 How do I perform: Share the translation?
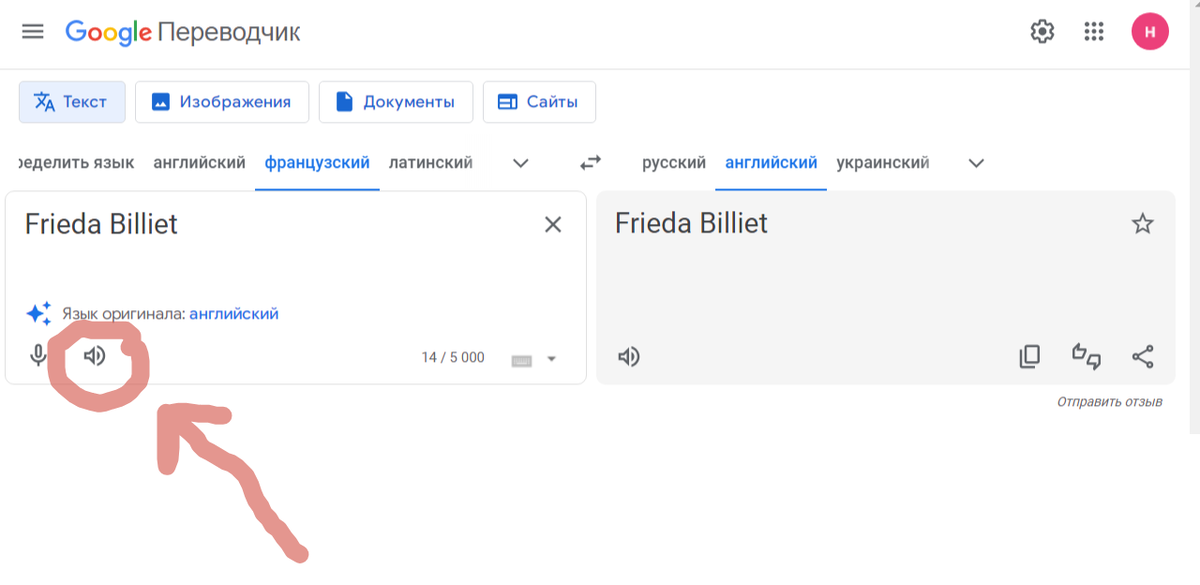click(1142, 357)
